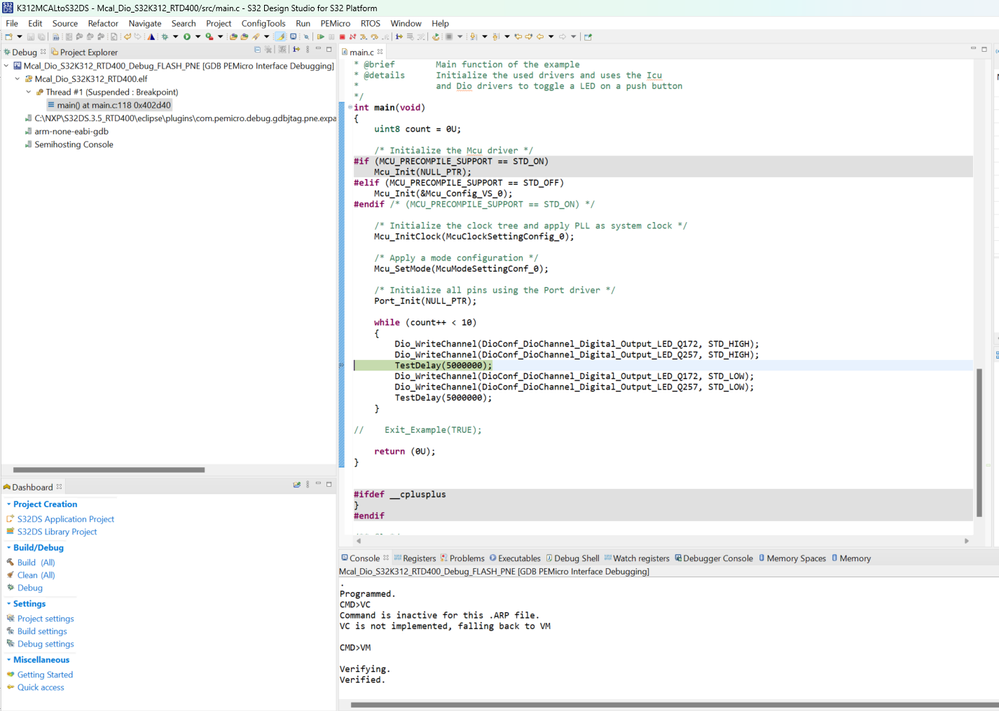Open the New file dropdown arrow

tap(19, 37)
